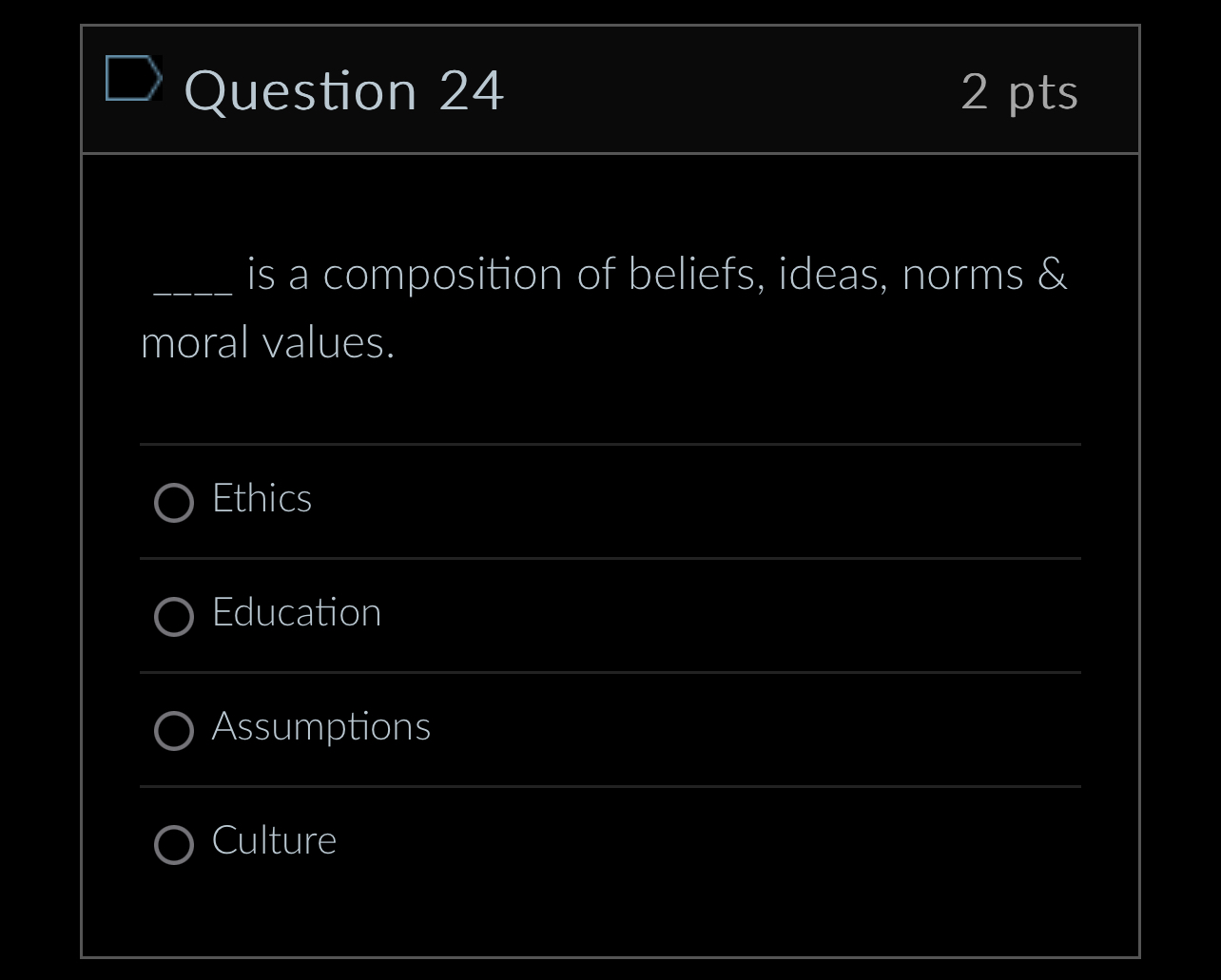Select the Ethics radio button
Viewport: 1221px width, 980px height.
[x=173, y=503]
